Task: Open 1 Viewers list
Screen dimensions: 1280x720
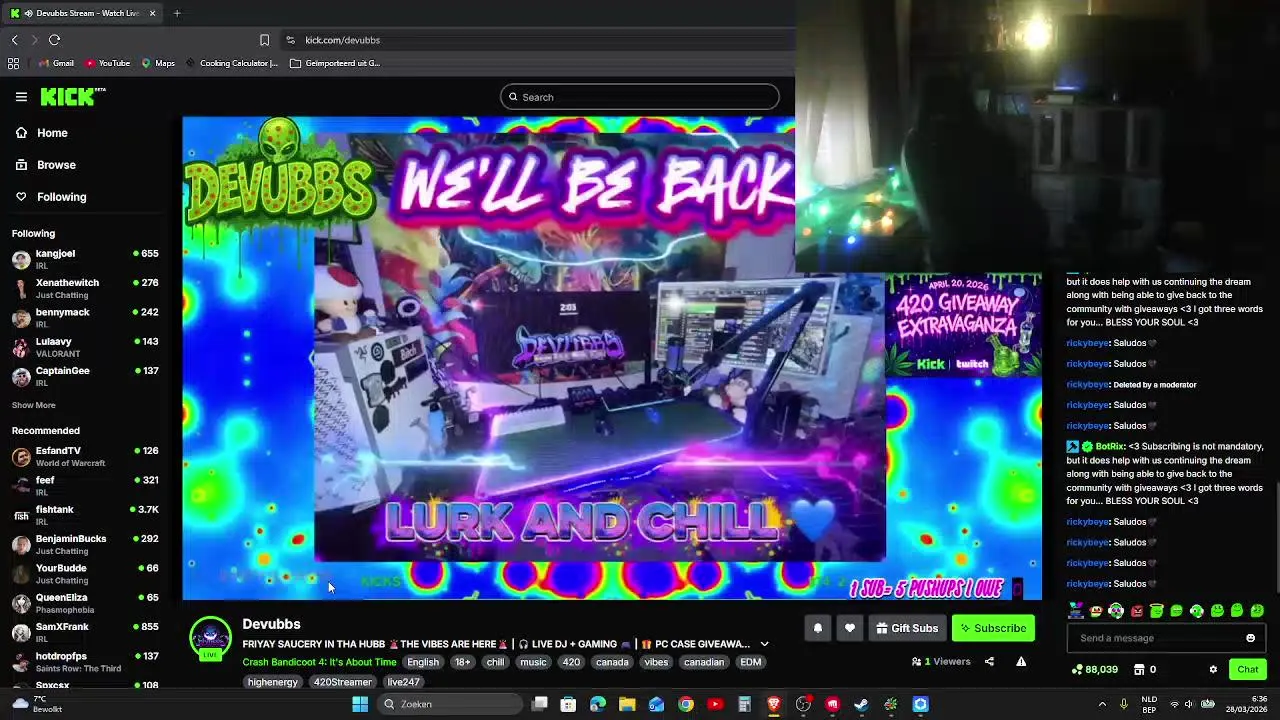Action: (941, 661)
